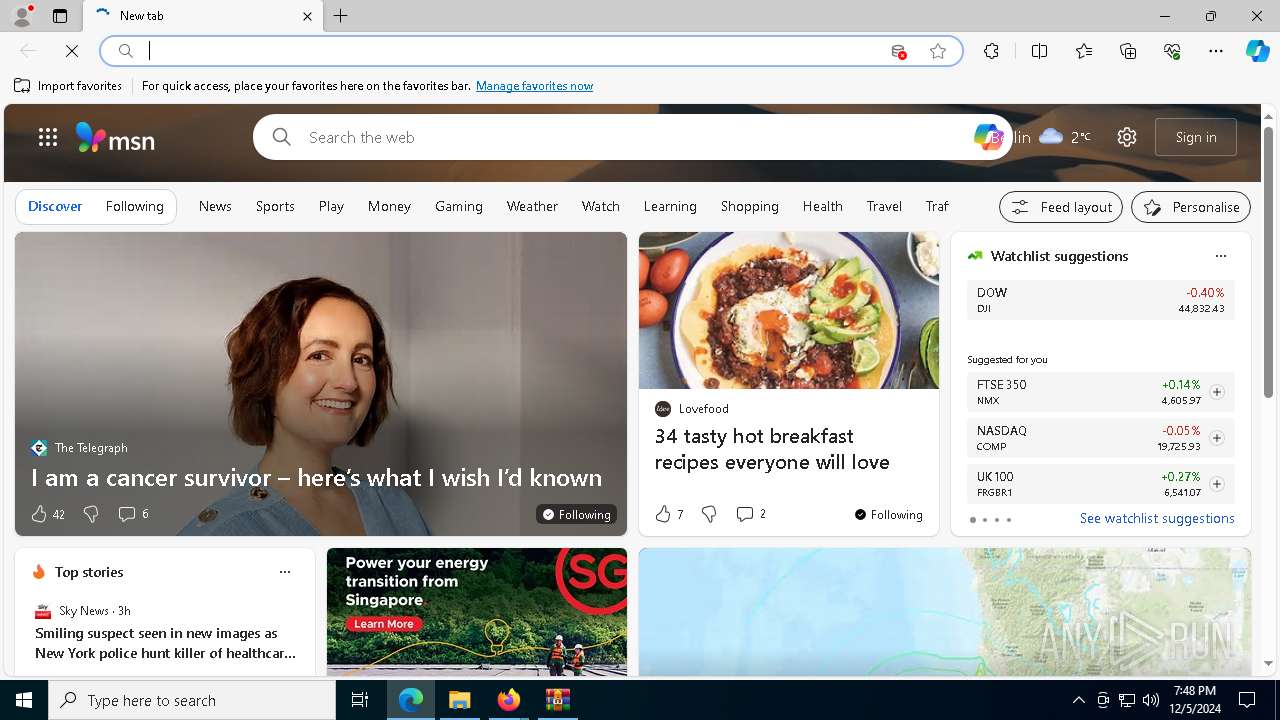Open the Shopping category

pos(750,206)
